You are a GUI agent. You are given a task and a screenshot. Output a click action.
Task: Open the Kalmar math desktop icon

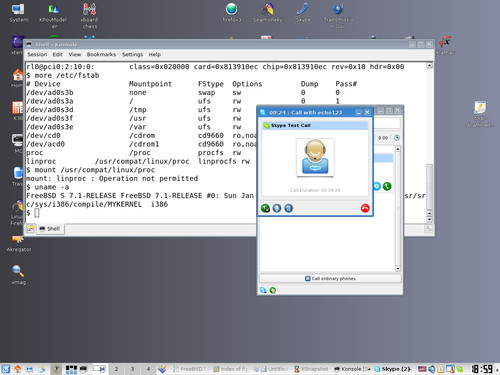(445, 45)
